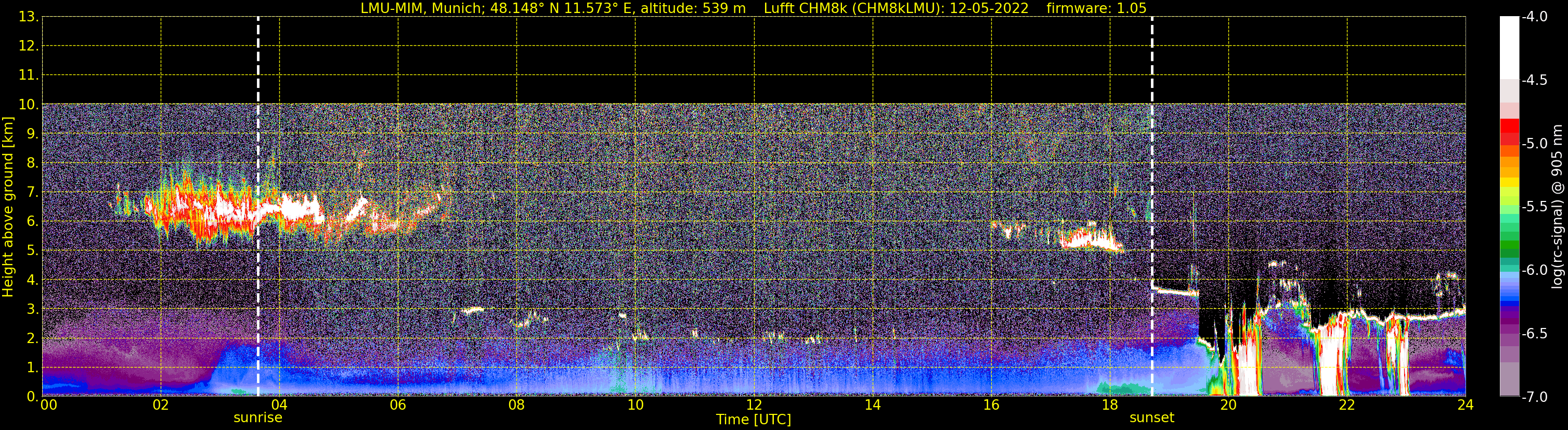Click the 3. tick on the height axis
The image size is (1568, 430).
(x=32, y=309)
